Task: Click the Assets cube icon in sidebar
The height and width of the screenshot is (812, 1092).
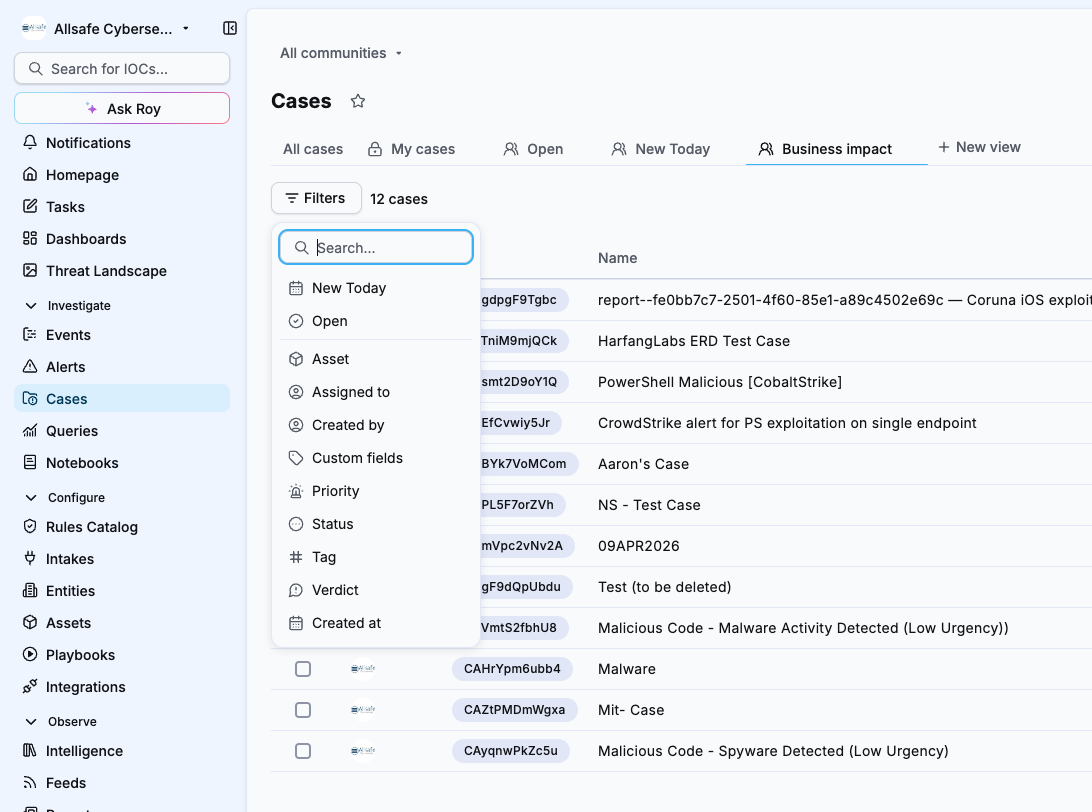Action: (30, 623)
